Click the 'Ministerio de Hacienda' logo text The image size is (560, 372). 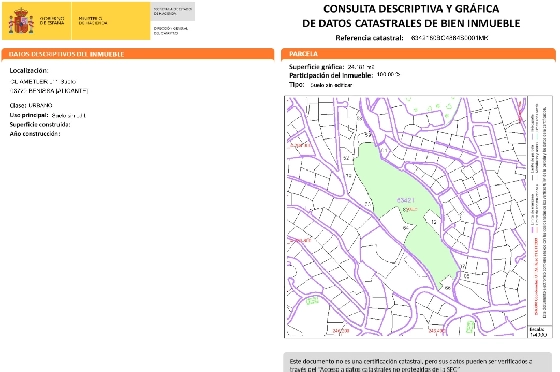coord(92,20)
